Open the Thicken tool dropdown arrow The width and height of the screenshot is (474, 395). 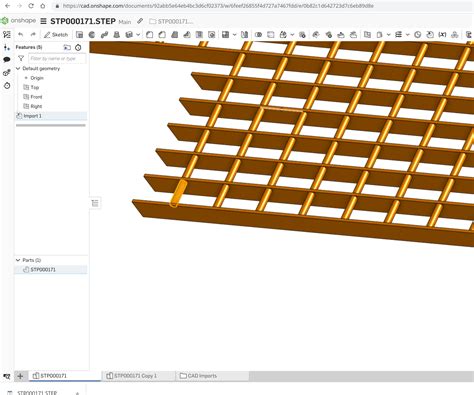pos(138,35)
